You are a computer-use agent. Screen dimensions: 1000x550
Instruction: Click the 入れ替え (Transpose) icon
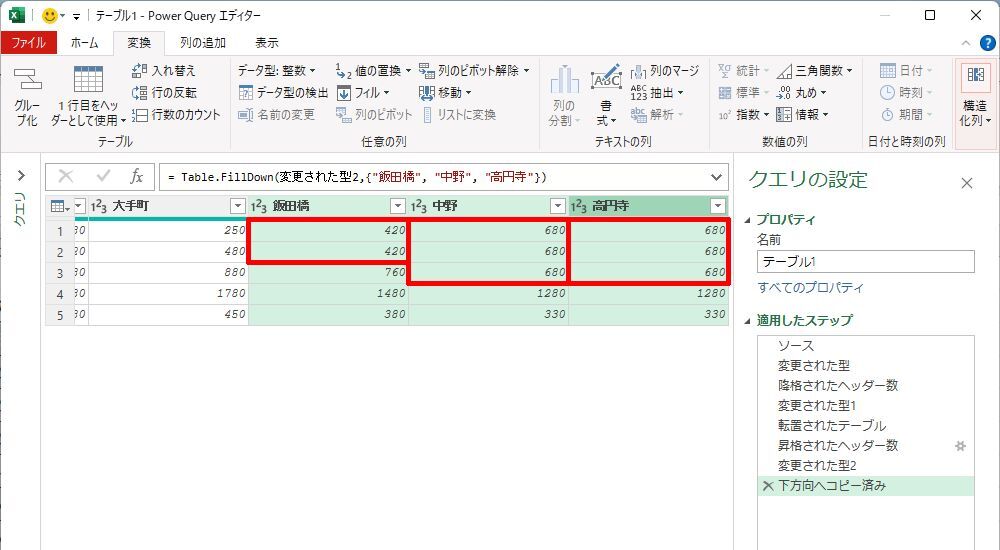coord(140,71)
